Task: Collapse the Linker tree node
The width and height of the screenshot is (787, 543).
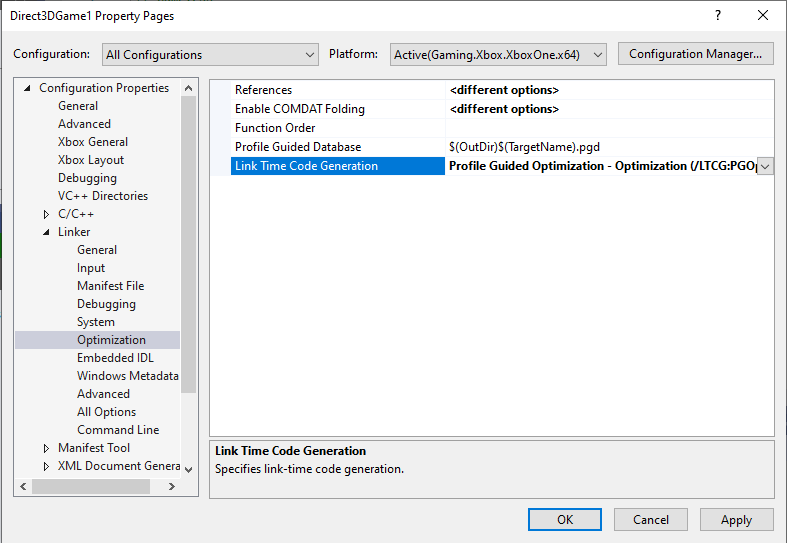Action: (x=46, y=232)
